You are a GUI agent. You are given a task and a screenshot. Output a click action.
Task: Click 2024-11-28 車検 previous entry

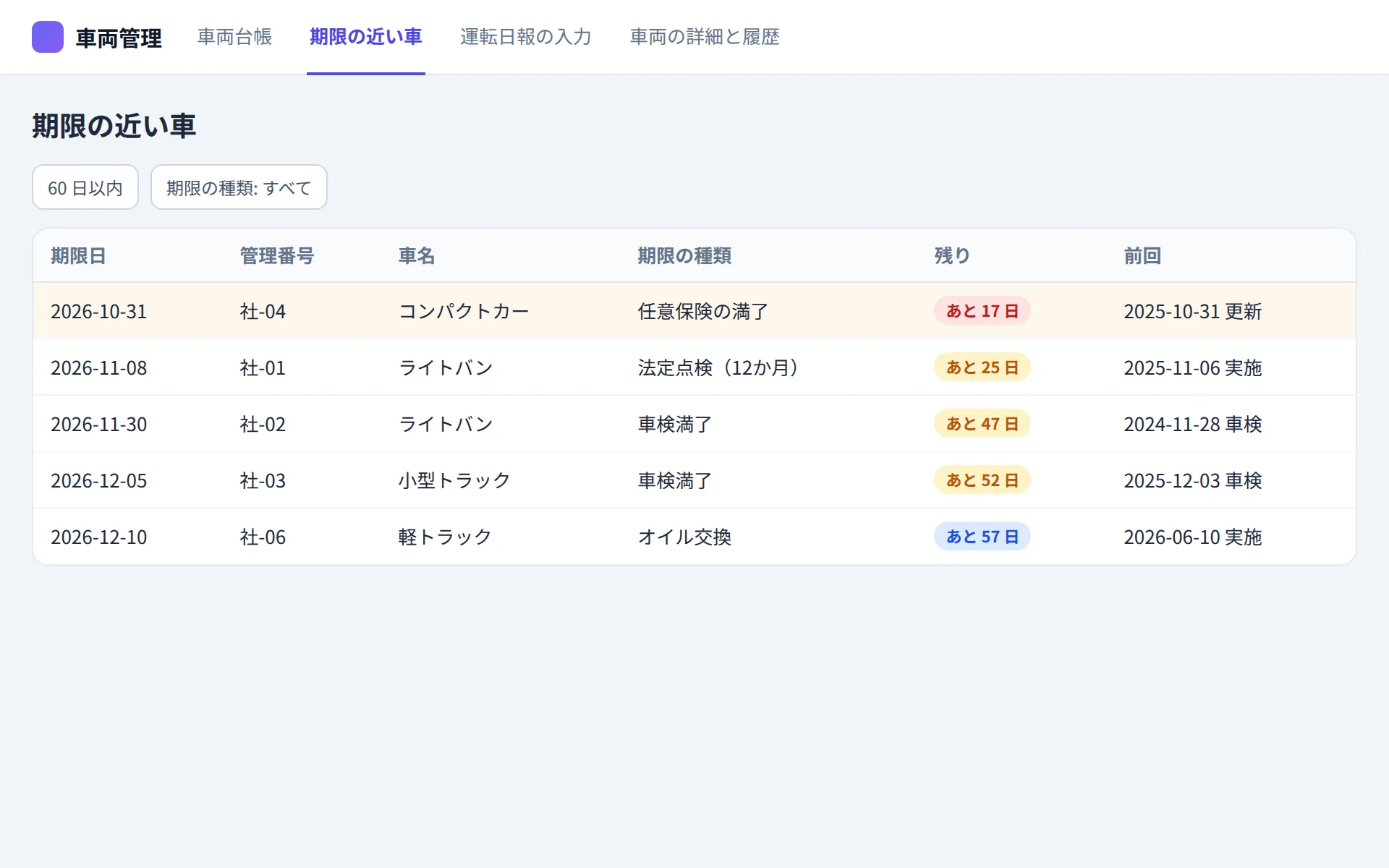pyautogui.click(x=1193, y=424)
